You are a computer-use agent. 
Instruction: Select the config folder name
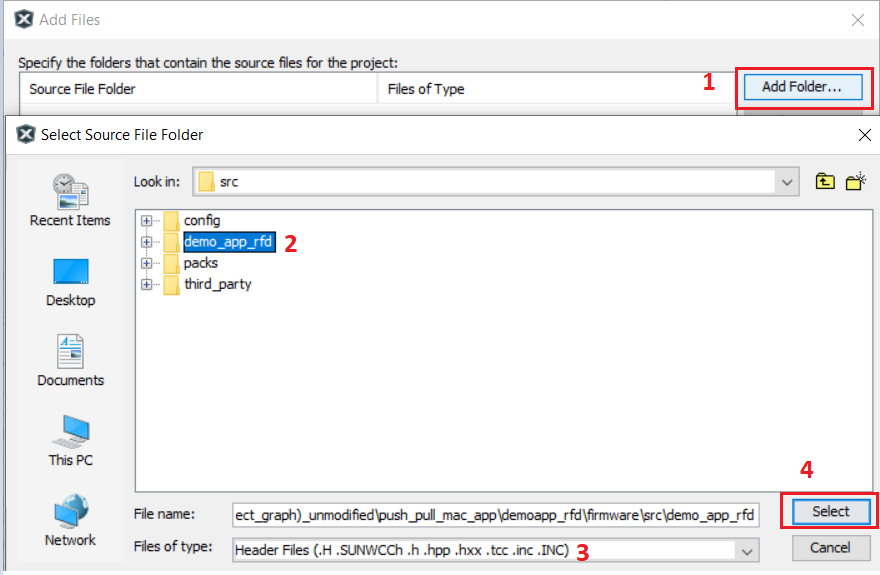click(x=202, y=220)
